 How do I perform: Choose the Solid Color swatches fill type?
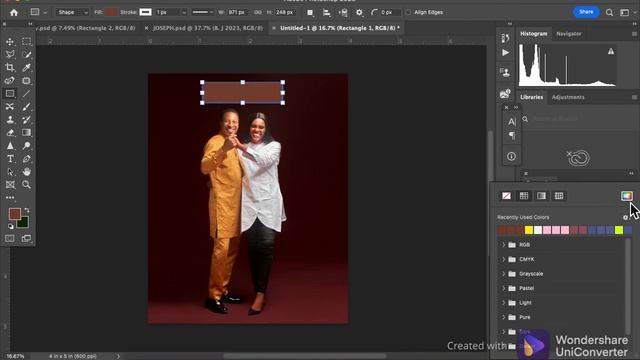524,196
